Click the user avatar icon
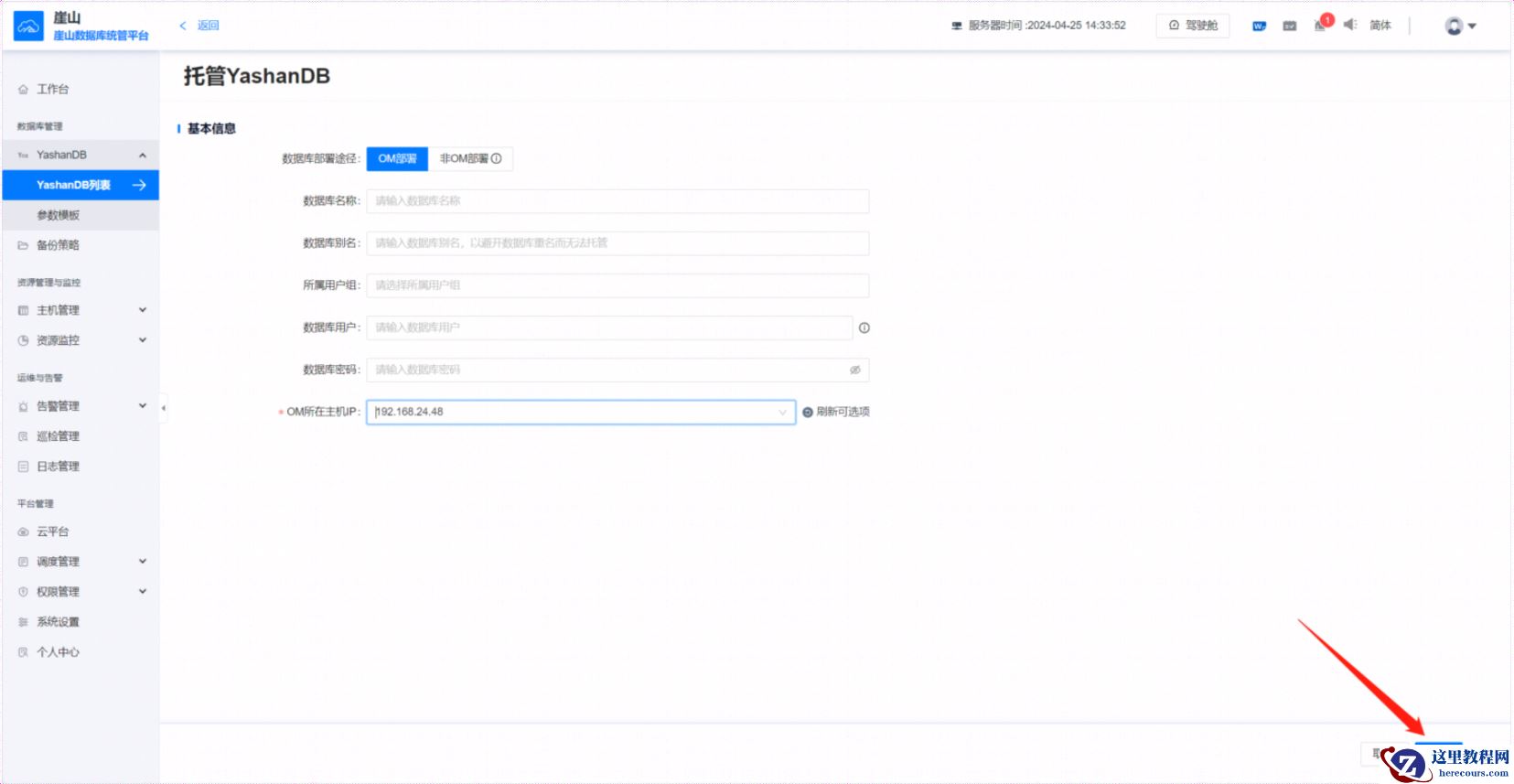The image size is (1514, 784). click(1454, 26)
